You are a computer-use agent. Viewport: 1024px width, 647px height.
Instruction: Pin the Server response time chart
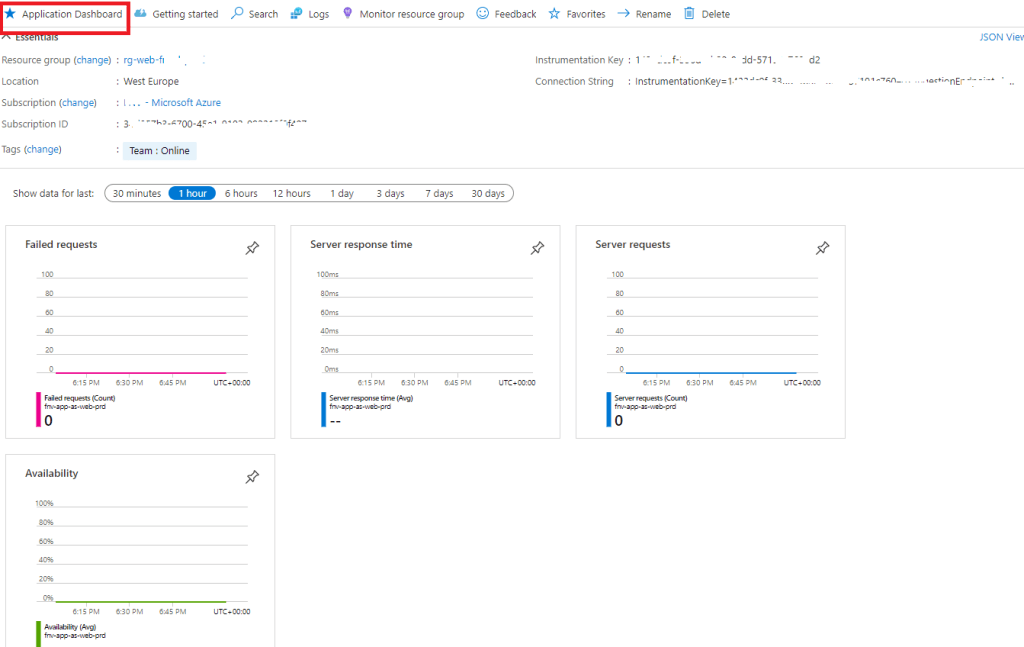pos(537,248)
